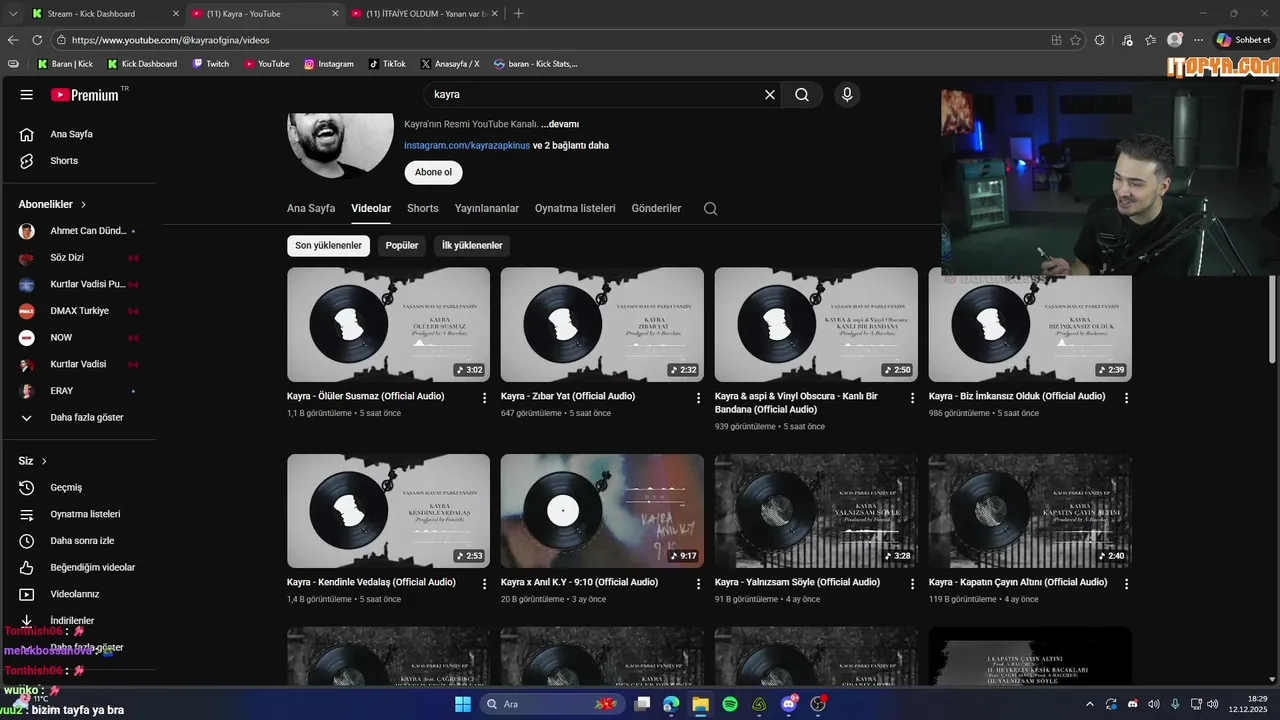Open options for Yalnızsam Söyle video
1280x720 pixels.
pos(912,584)
